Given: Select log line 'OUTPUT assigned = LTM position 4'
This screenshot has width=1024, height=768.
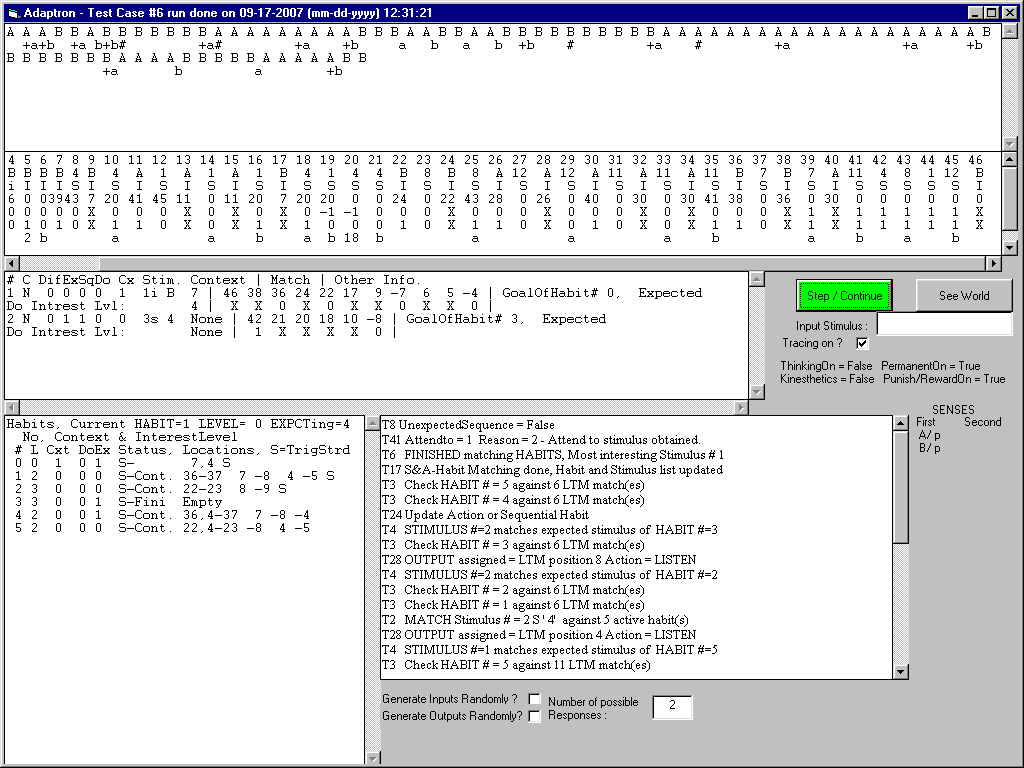Looking at the screenshot, I should coord(539,635).
